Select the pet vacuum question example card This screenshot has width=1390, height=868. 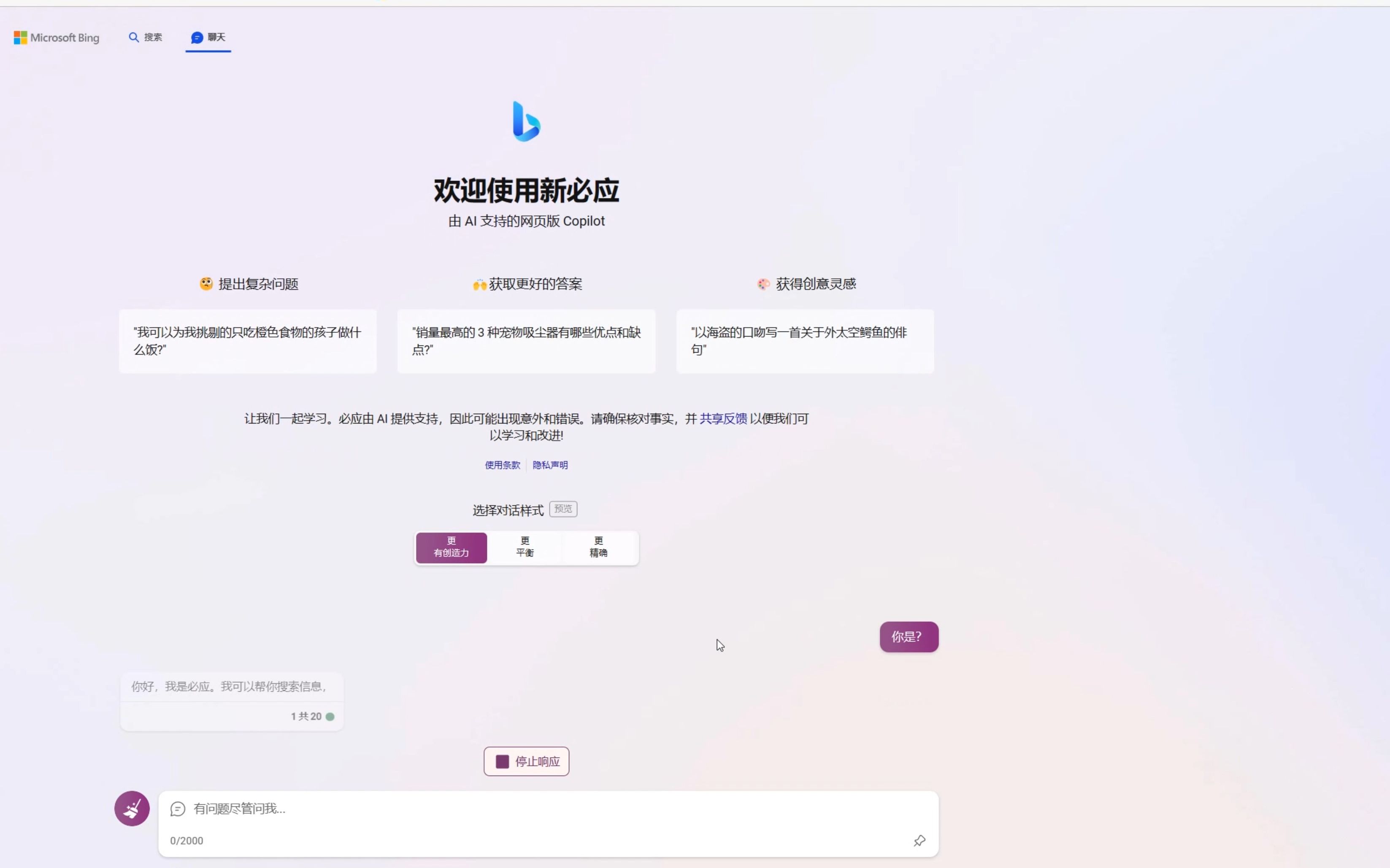pyautogui.click(x=526, y=341)
